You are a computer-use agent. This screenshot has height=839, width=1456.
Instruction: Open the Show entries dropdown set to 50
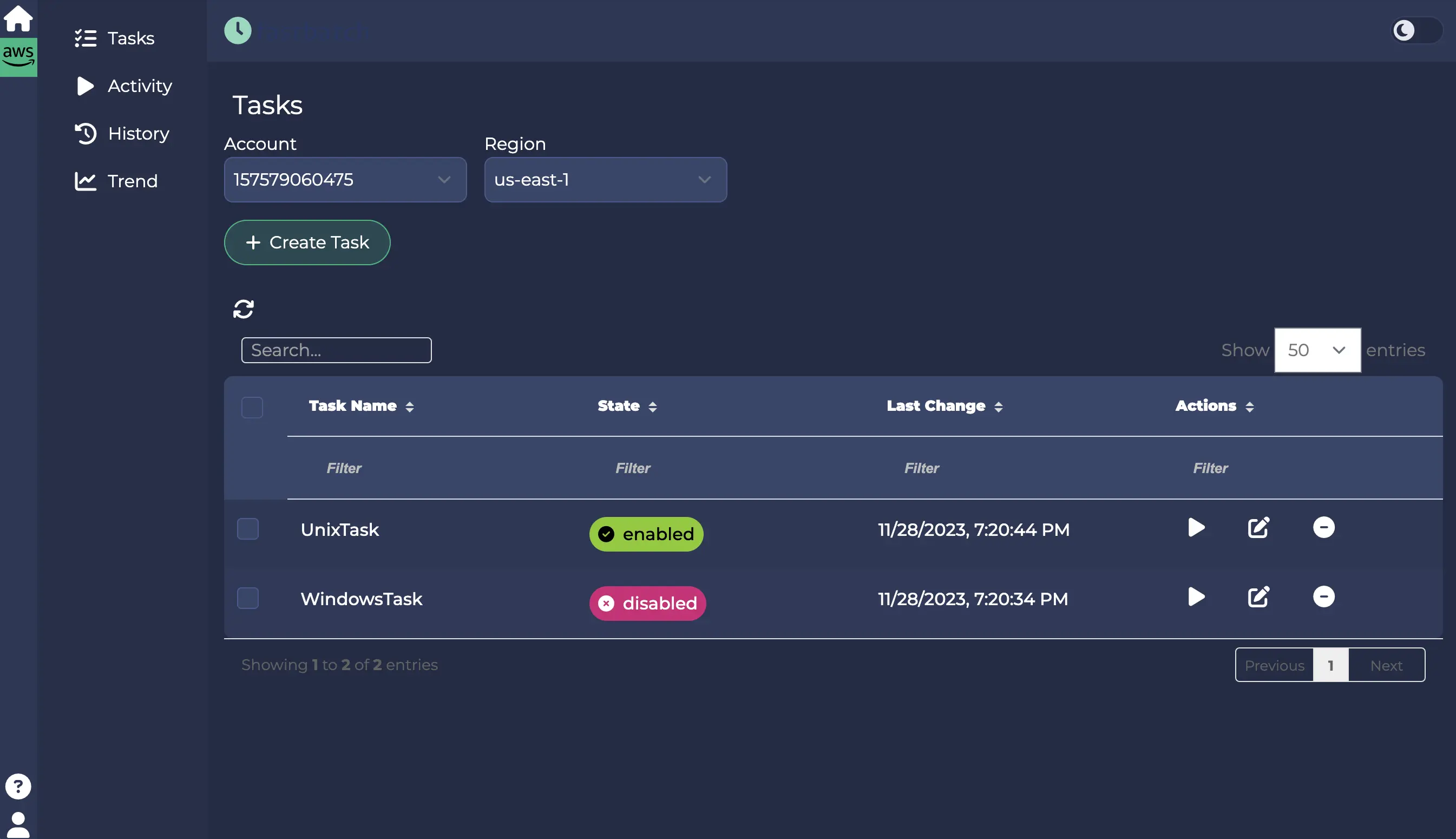[x=1317, y=350]
